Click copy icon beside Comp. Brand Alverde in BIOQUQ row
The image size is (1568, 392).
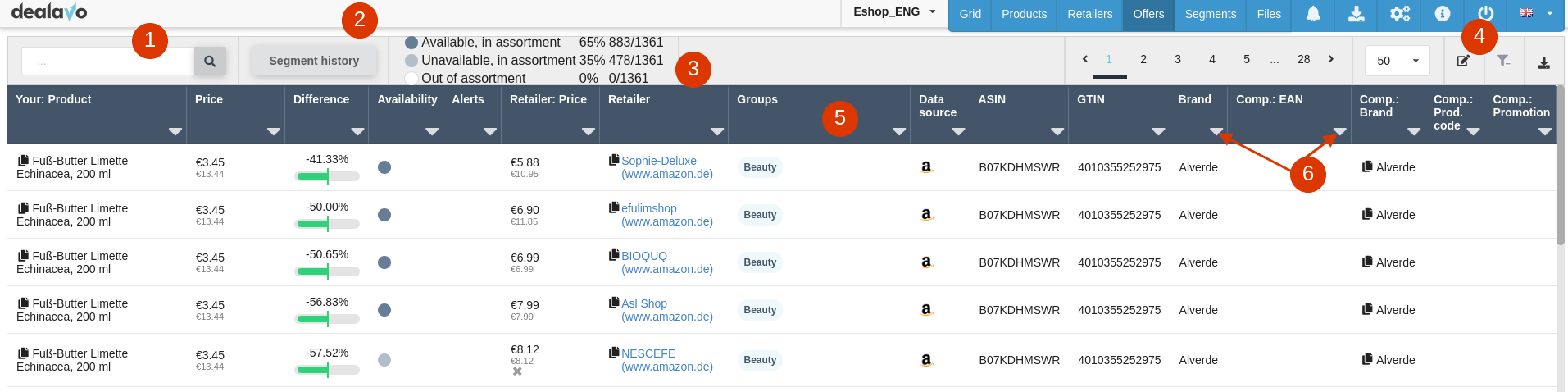coord(1367,262)
